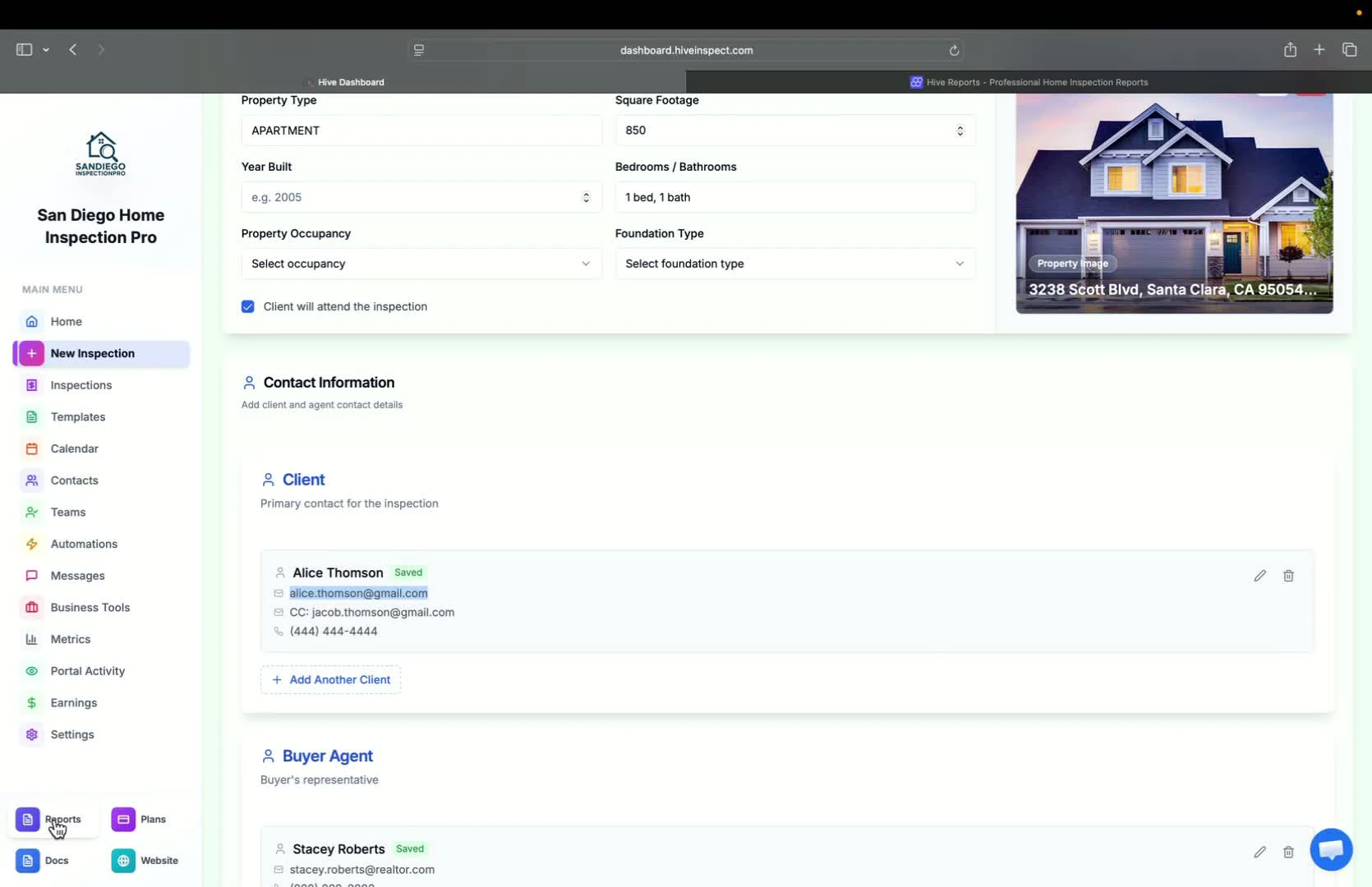Uncheck 'Client will attend the inspection'
This screenshot has width=1372, height=887.
[x=247, y=306]
